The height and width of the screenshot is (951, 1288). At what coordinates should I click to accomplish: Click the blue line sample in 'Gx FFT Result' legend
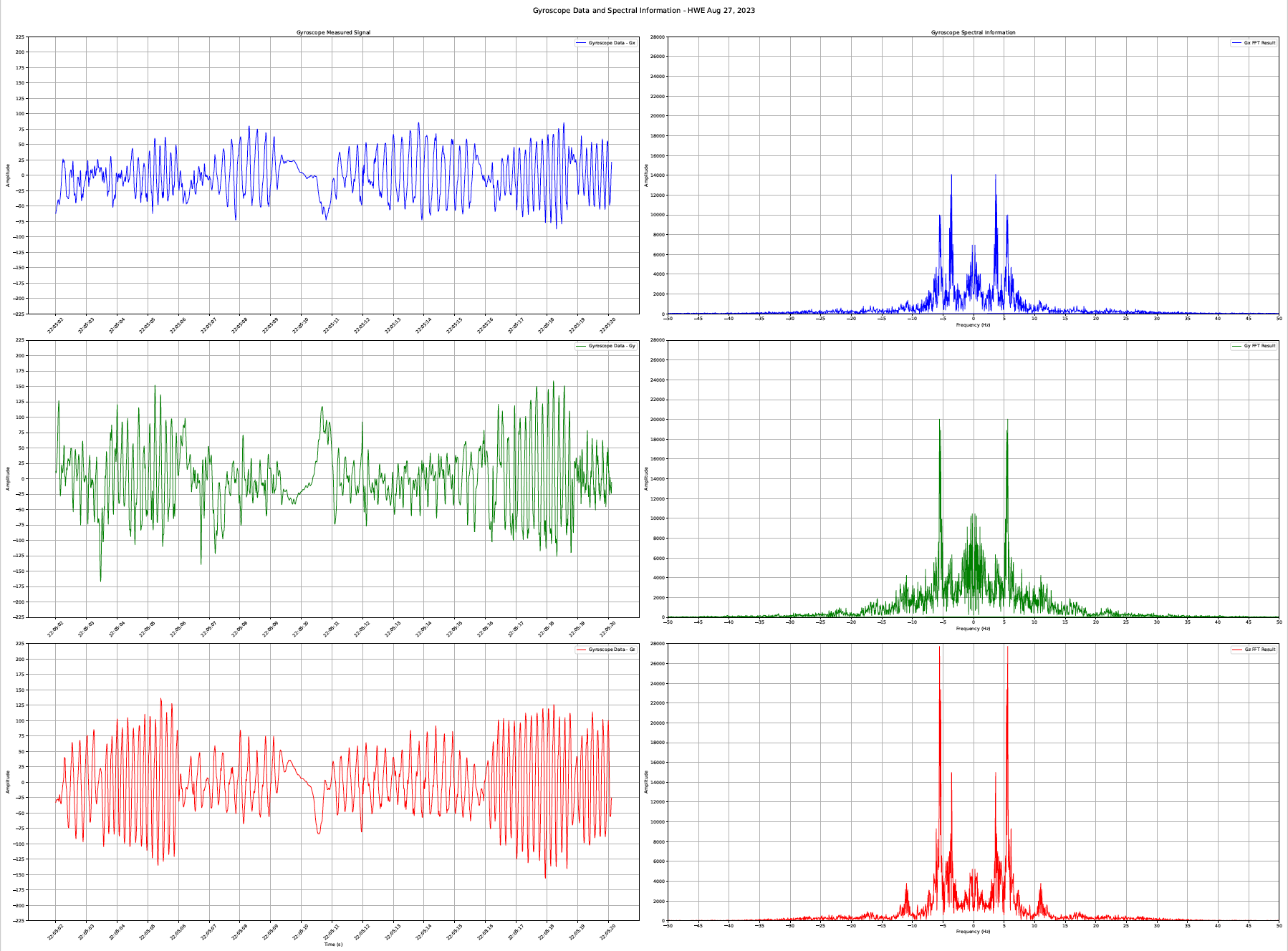(x=1236, y=43)
